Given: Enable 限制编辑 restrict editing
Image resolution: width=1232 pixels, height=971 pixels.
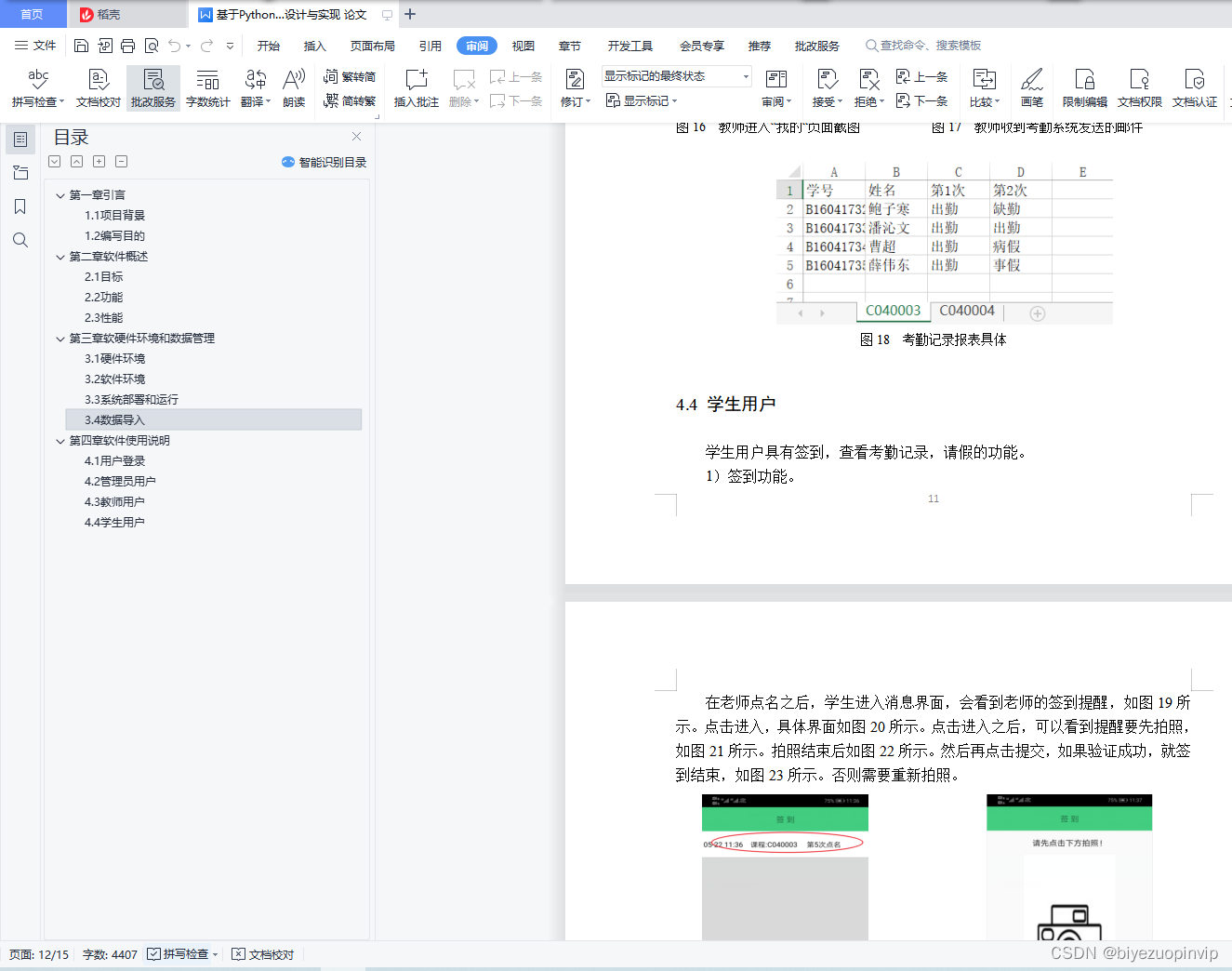Looking at the screenshot, I should click(x=1083, y=86).
